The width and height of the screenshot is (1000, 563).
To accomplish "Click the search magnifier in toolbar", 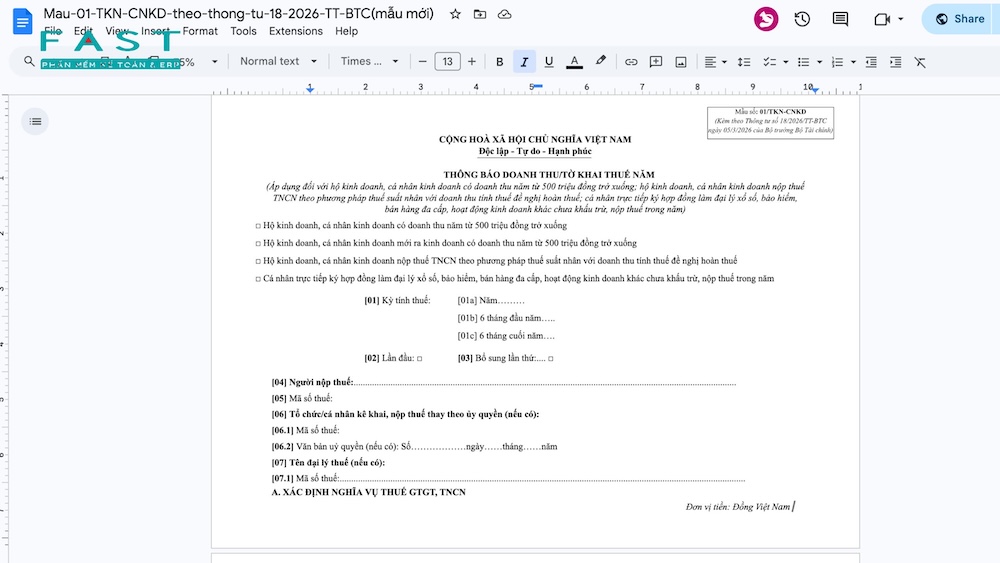I will pyautogui.click(x=29, y=61).
